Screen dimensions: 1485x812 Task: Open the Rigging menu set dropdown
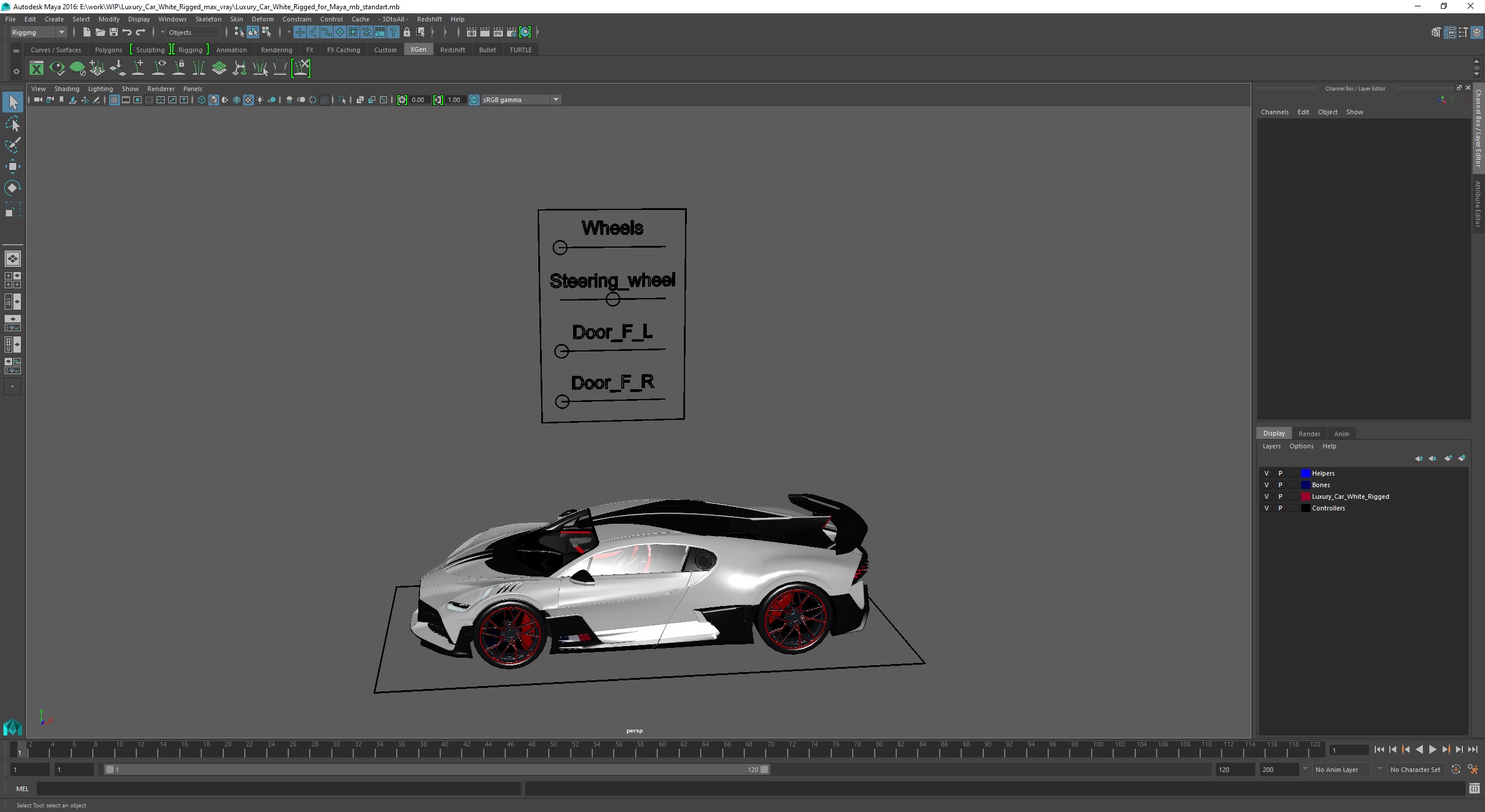click(x=38, y=32)
